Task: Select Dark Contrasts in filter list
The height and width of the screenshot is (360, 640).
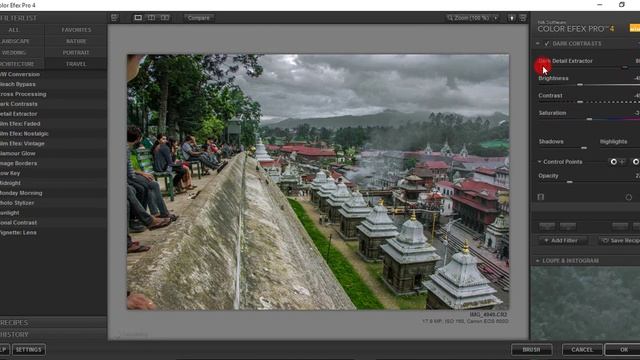Action: coord(53,104)
